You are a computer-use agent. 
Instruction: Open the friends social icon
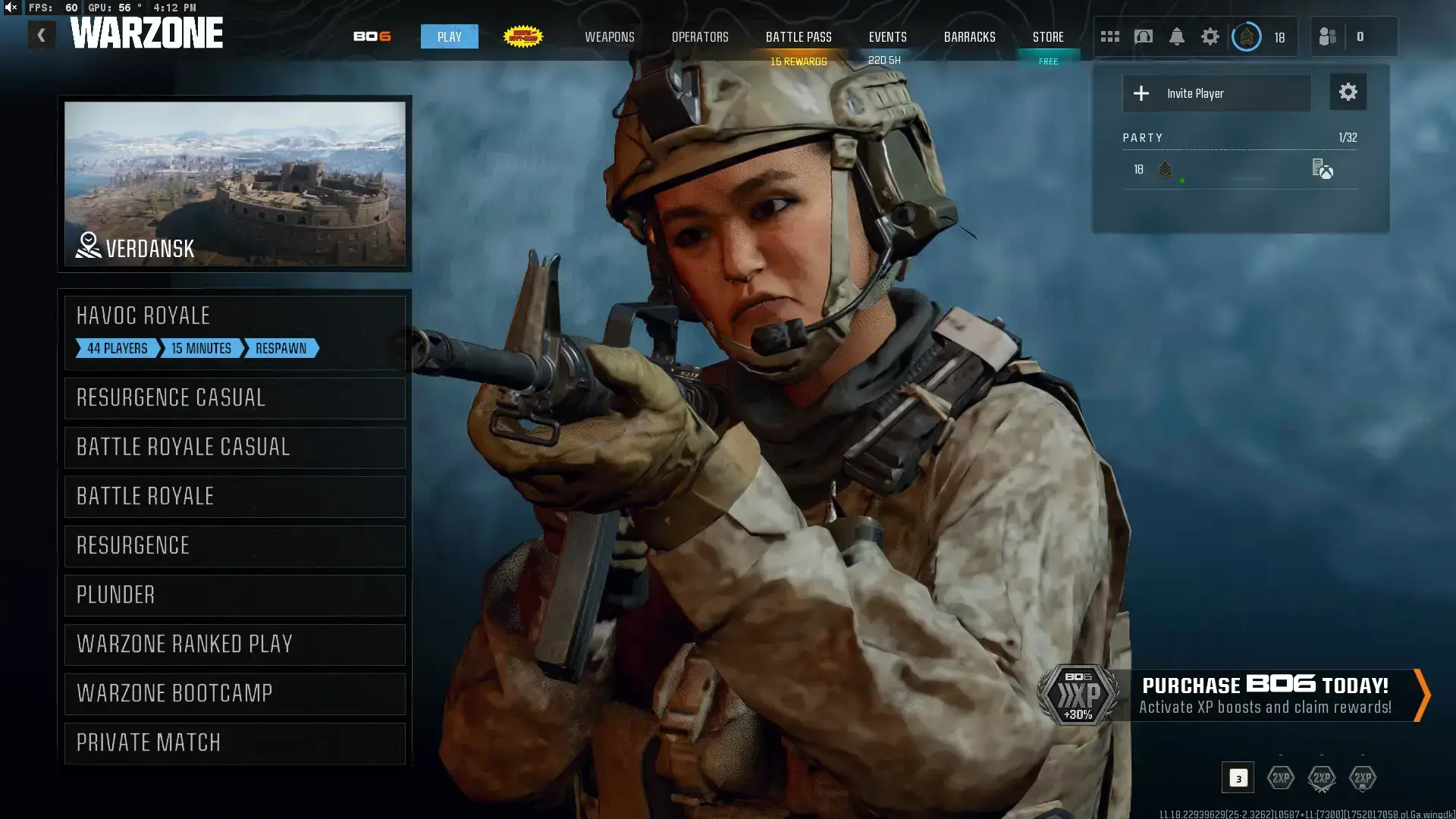pos(1327,36)
